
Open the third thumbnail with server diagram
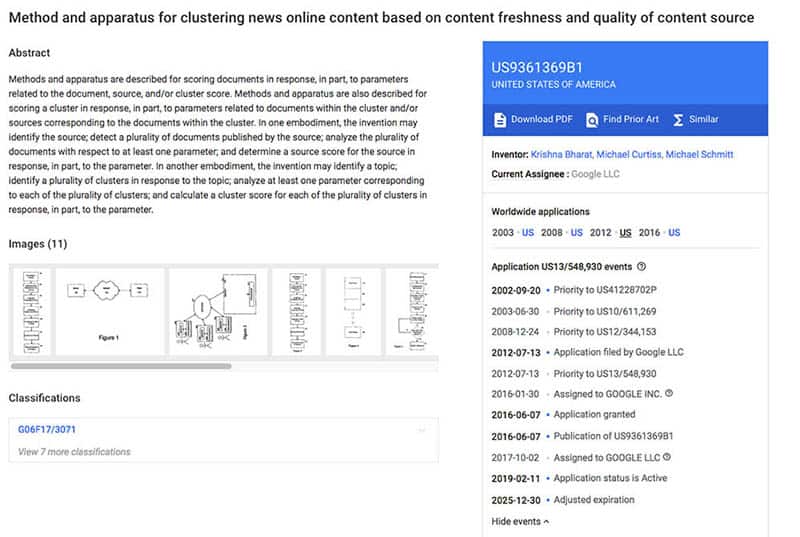pos(218,312)
